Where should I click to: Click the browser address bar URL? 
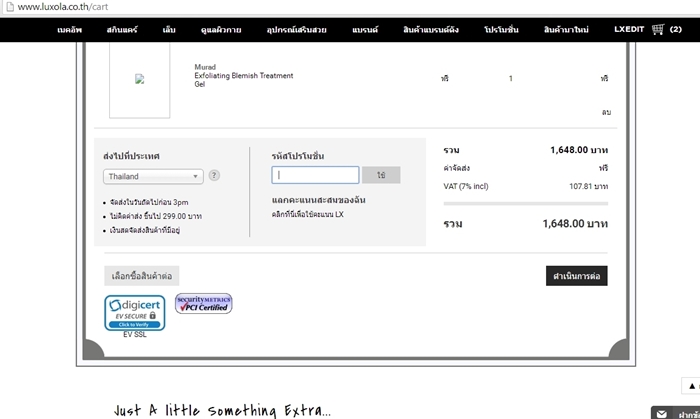[63, 7]
